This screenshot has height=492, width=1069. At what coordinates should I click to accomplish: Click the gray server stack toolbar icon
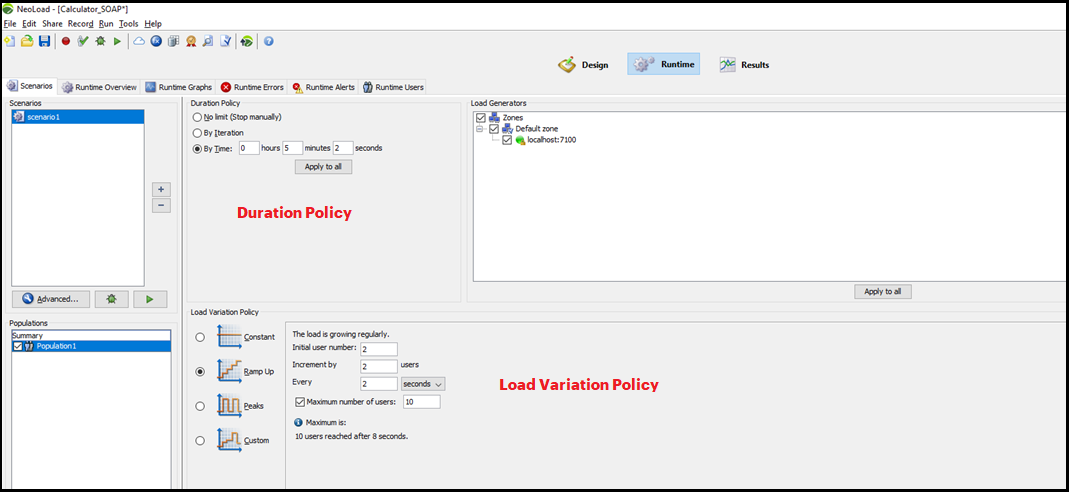[173, 42]
